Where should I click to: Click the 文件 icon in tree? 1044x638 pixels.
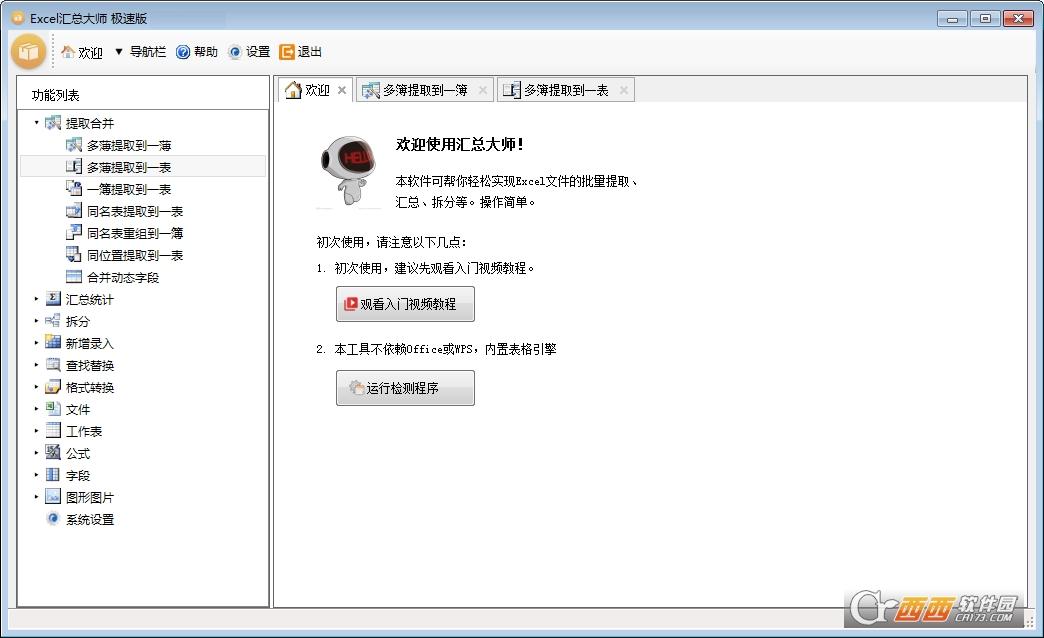pyautogui.click(x=53, y=408)
